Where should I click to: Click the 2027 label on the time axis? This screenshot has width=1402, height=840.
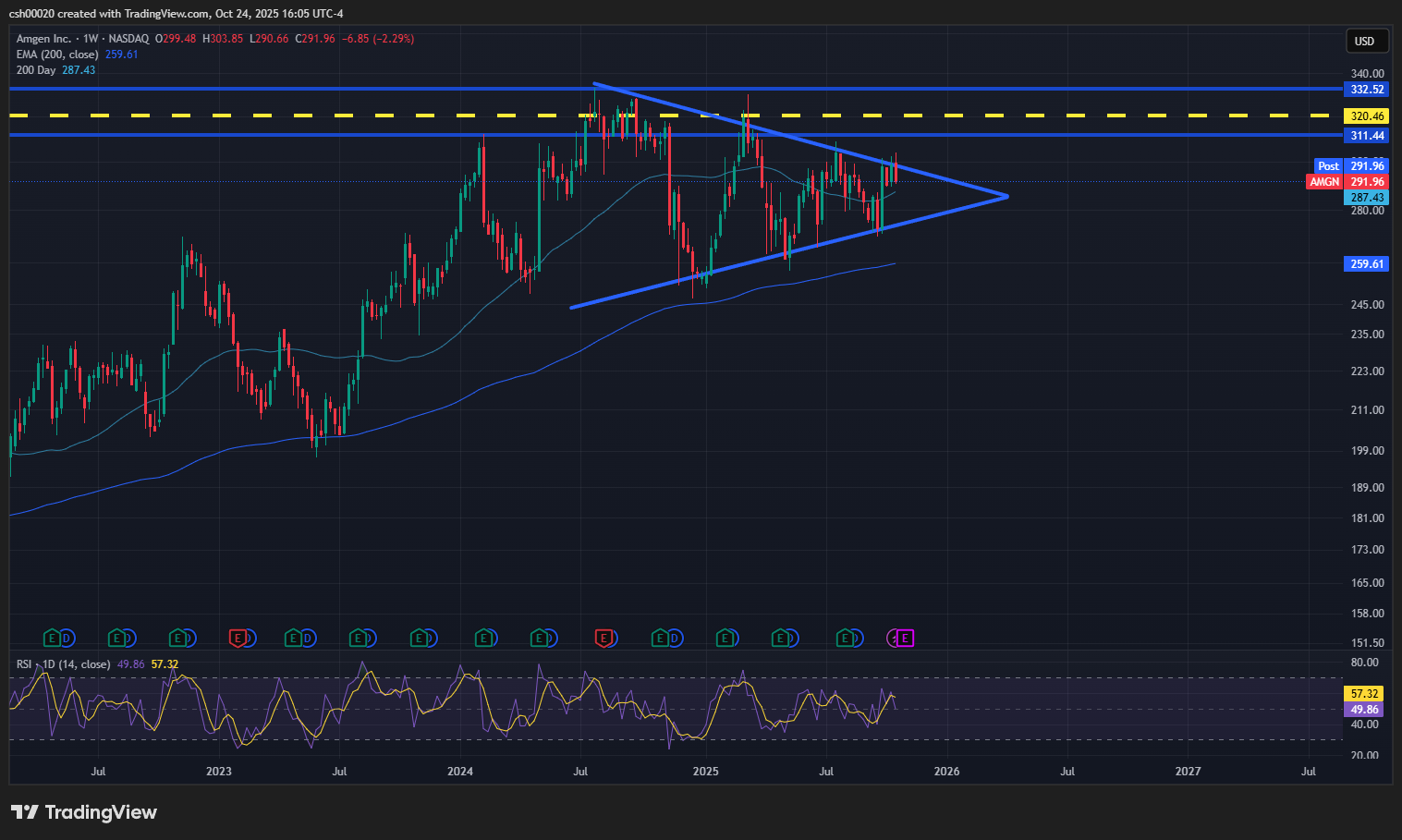tap(1188, 771)
